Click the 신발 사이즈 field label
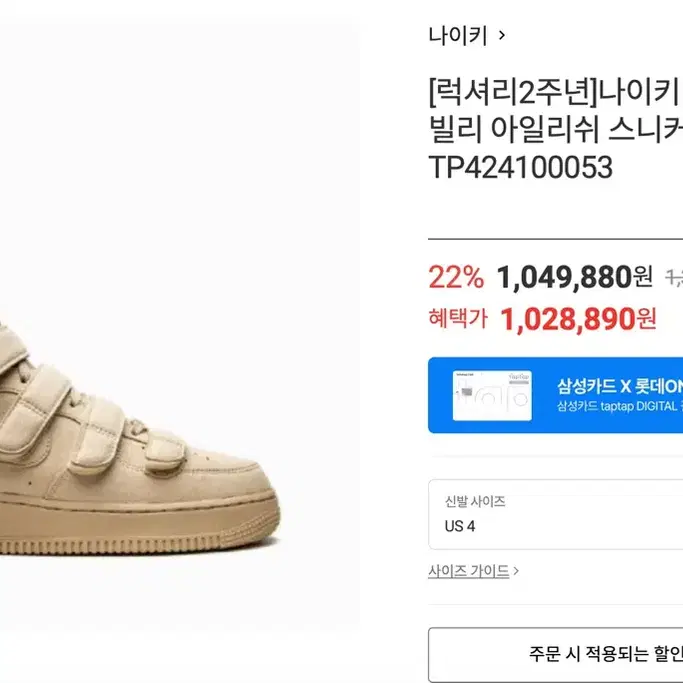This screenshot has width=683, height=683. pyautogui.click(x=475, y=501)
